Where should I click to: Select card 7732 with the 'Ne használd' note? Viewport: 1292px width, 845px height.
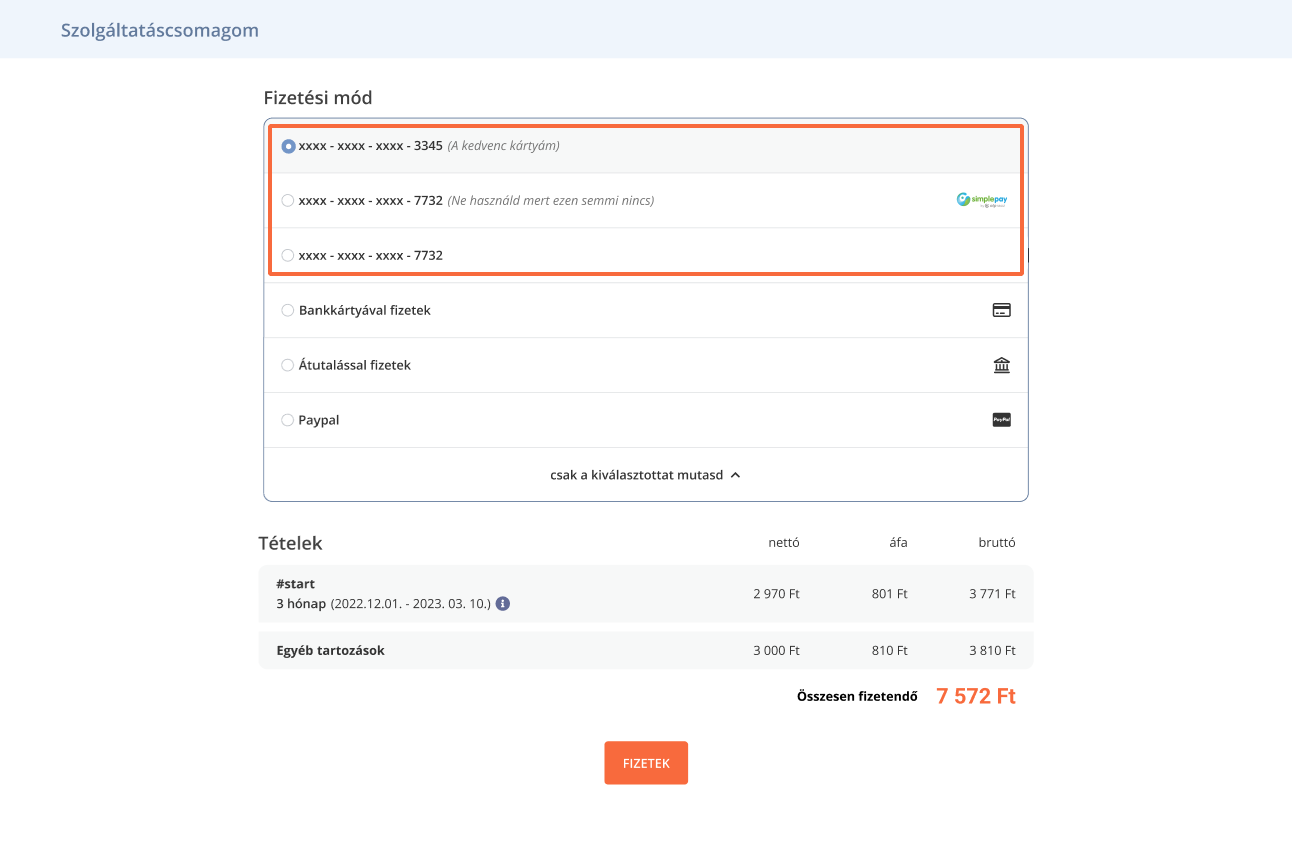pos(288,201)
